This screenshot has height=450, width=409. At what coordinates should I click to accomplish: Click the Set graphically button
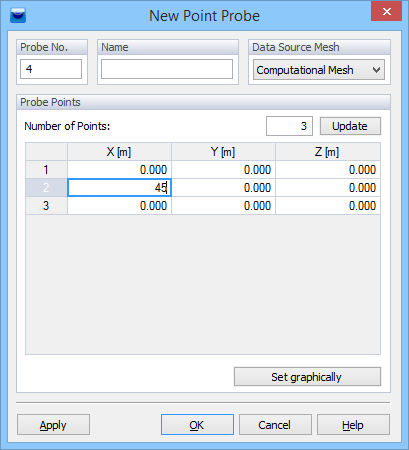pyautogui.click(x=307, y=377)
